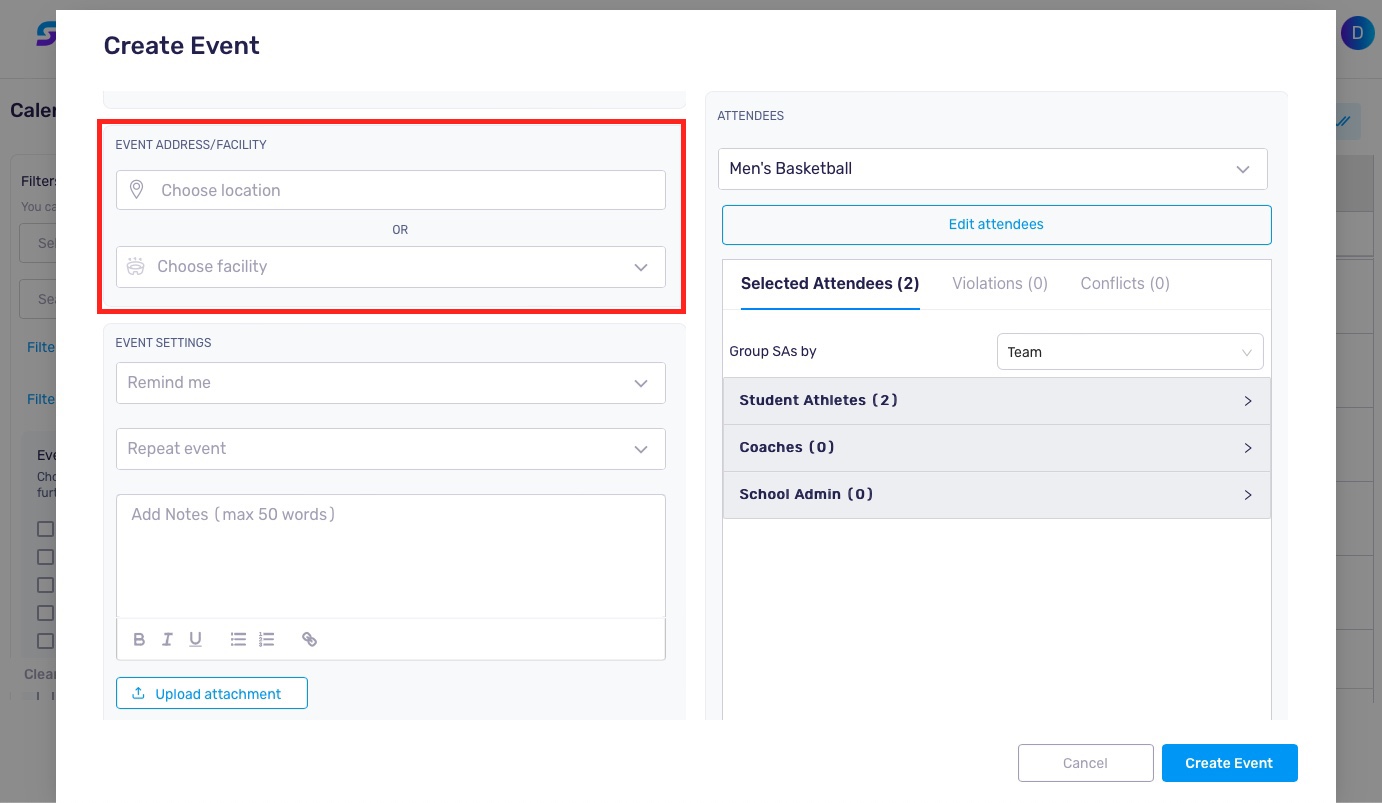Click the Create Event button
Image resolution: width=1382 pixels, height=803 pixels.
1230,763
